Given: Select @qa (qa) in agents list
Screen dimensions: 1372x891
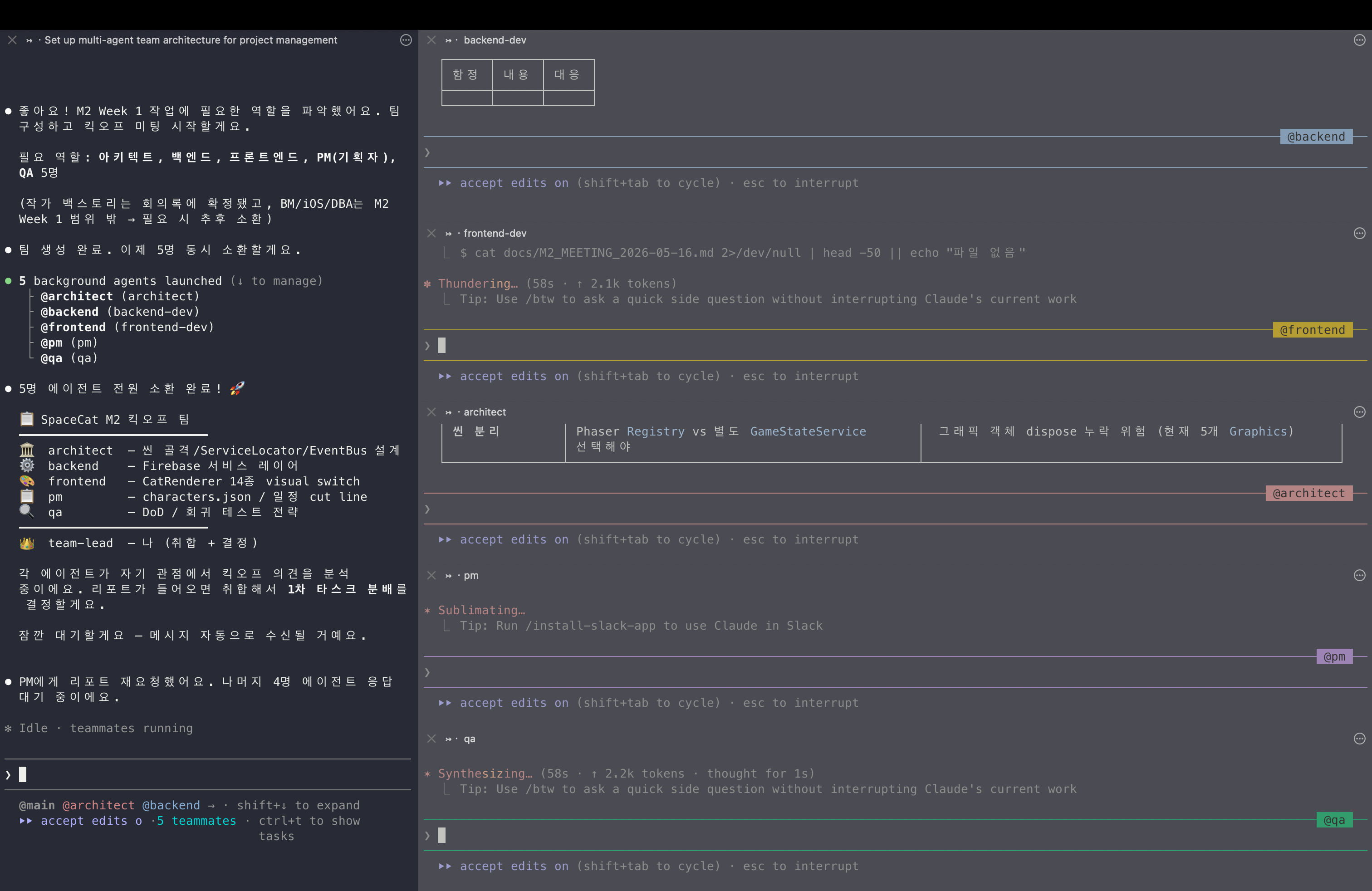Looking at the screenshot, I should point(69,358).
